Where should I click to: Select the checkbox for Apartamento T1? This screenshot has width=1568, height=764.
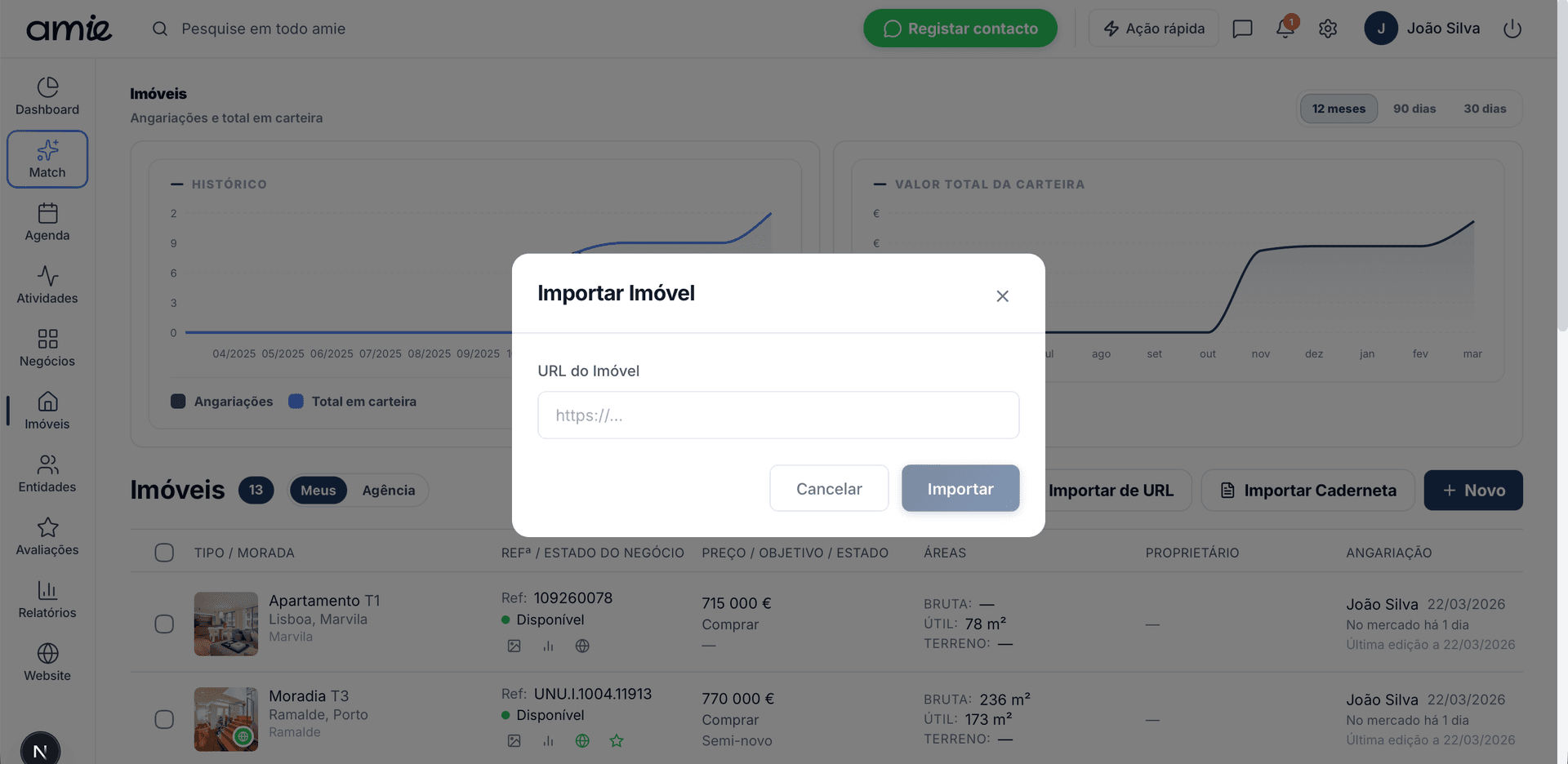click(x=164, y=624)
